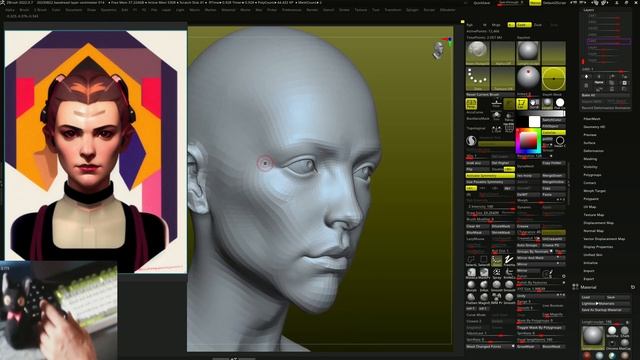This screenshot has height=360, width=640.
Task: Expand the Morph Target subpalette
Action: click(594, 191)
